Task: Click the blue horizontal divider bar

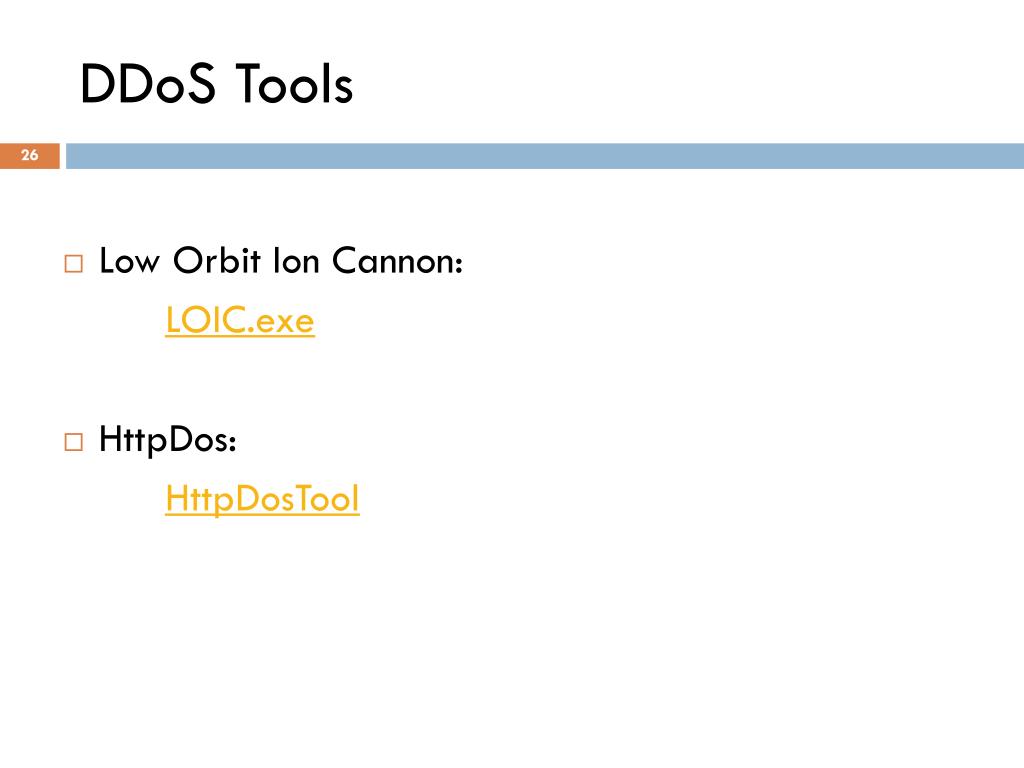Action: [x=545, y=155]
